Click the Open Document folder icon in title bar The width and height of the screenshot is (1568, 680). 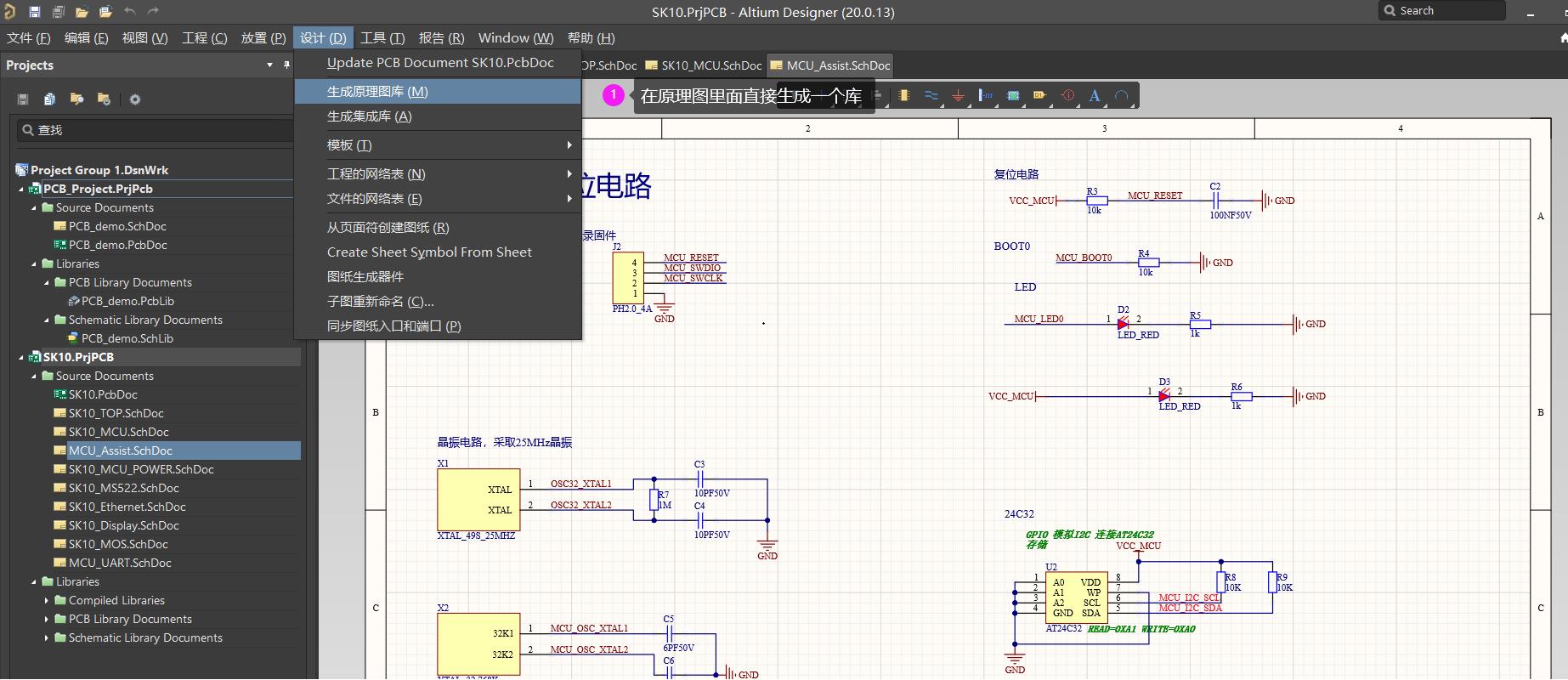click(x=82, y=12)
